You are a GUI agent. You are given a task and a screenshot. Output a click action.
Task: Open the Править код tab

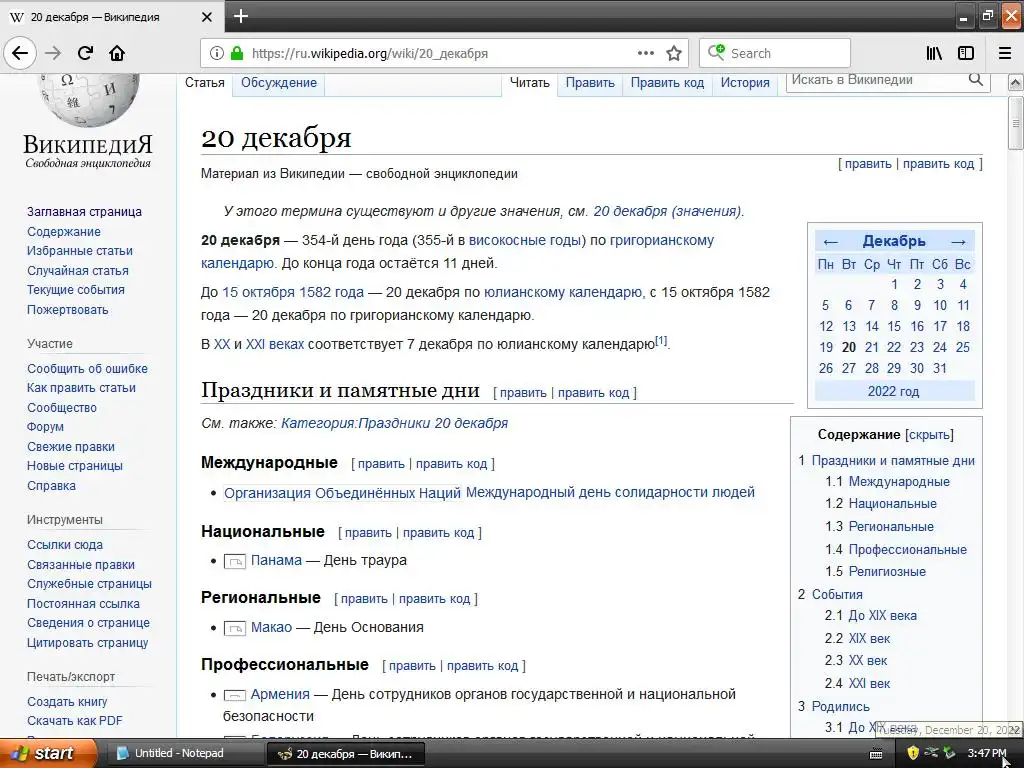tap(667, 82)
